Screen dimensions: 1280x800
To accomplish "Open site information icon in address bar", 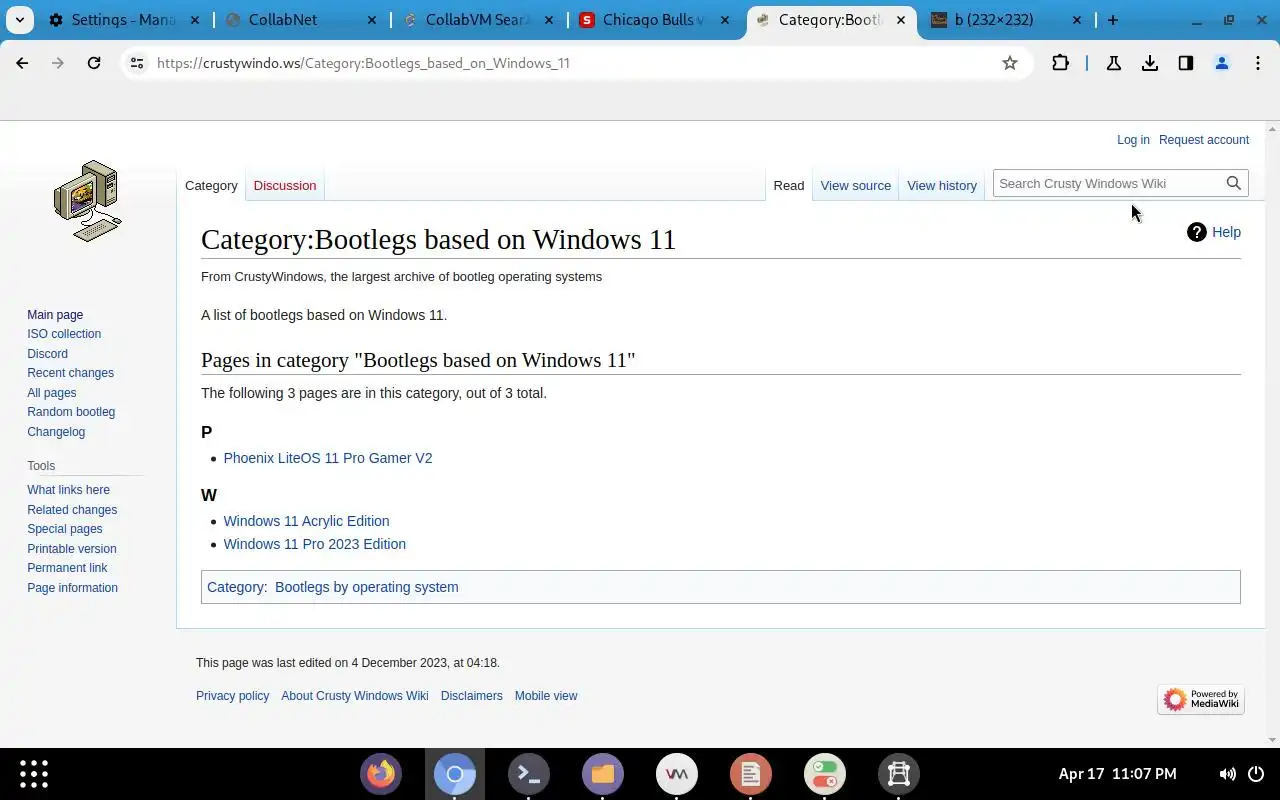I will point(137,63).
